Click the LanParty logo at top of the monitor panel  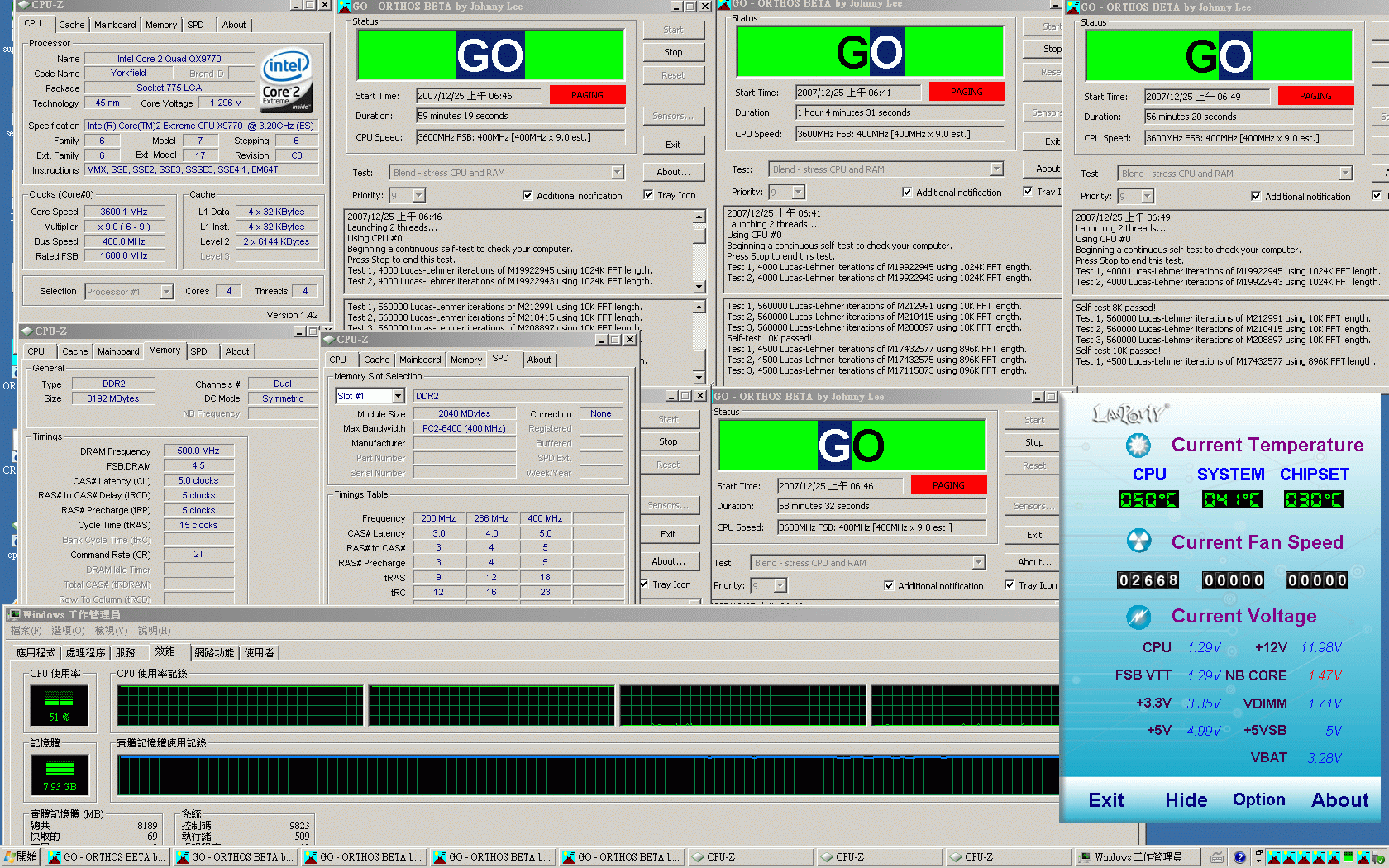[x=1129, y=413]
